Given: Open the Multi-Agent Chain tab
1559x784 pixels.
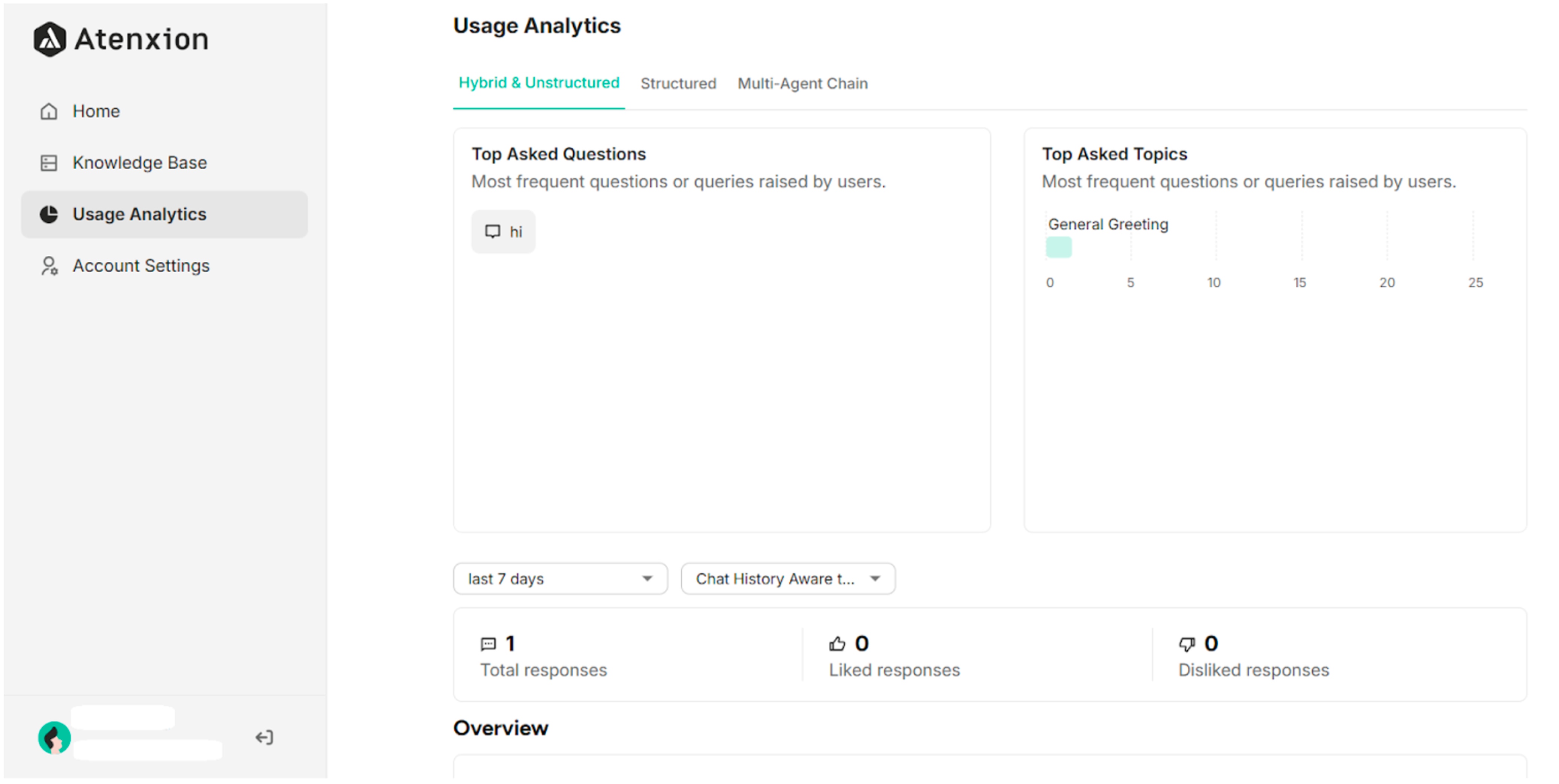Looking at the screenshot, I should click(802, 83).
